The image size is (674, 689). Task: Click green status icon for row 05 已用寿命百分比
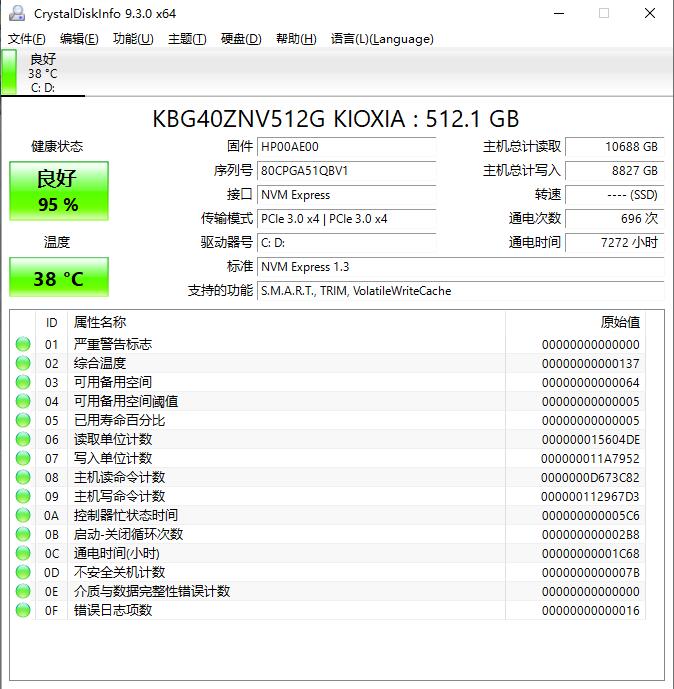point(23,420)
